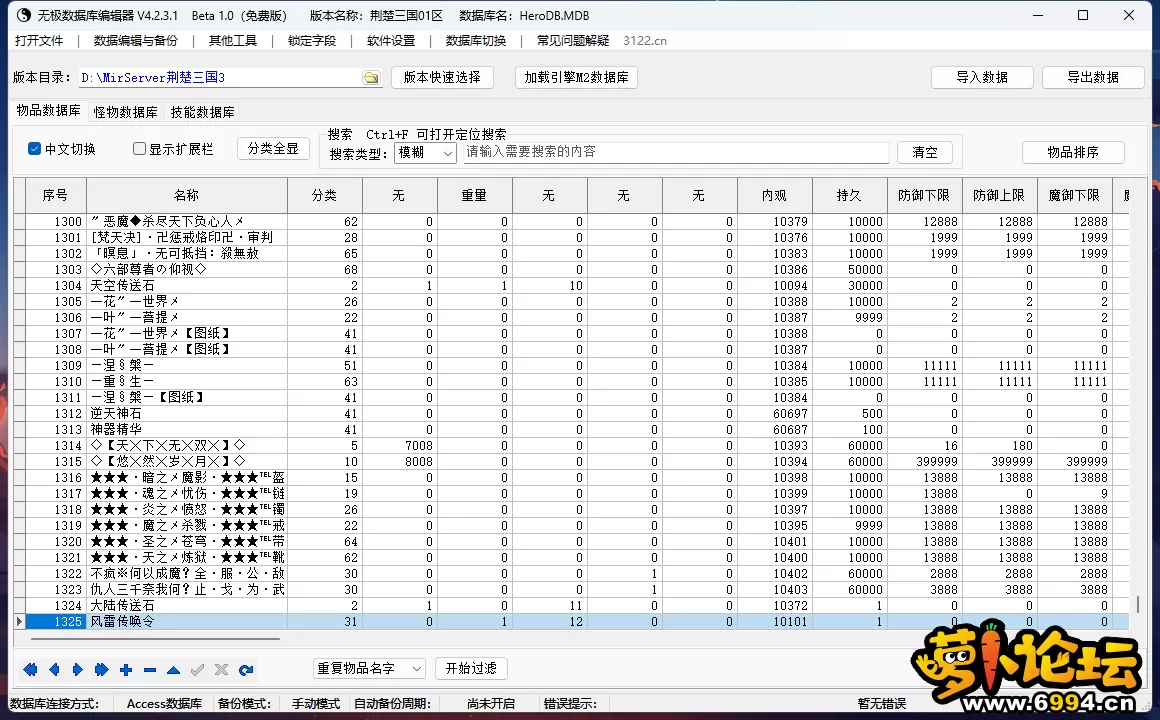Image resolution: width=1160 pixels, height=720 pixels.
Task: Click the 加载引擎M2数据库 button
Action: pos(576,78)
